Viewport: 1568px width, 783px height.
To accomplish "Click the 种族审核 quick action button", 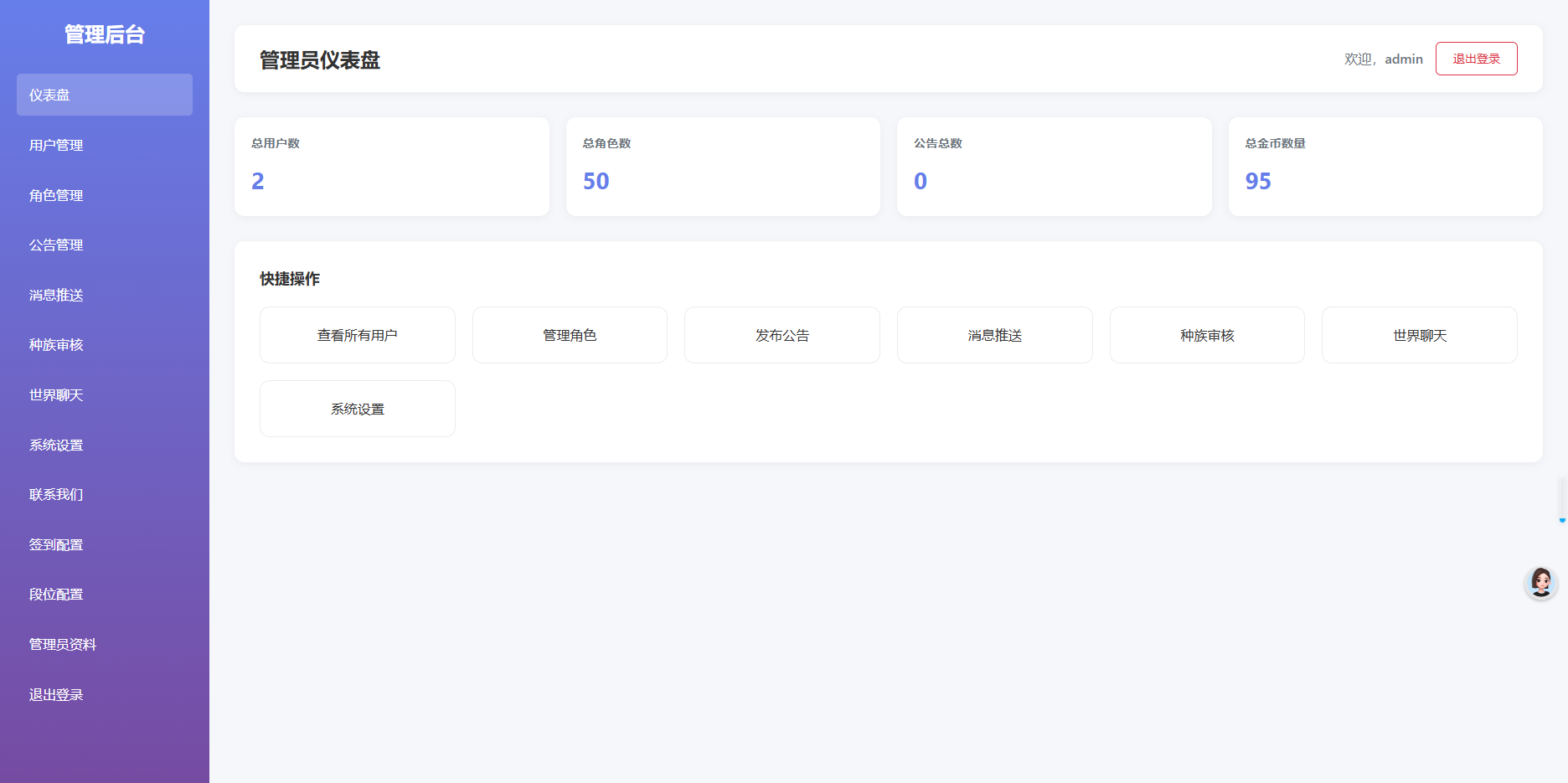I will (1207, 335).
